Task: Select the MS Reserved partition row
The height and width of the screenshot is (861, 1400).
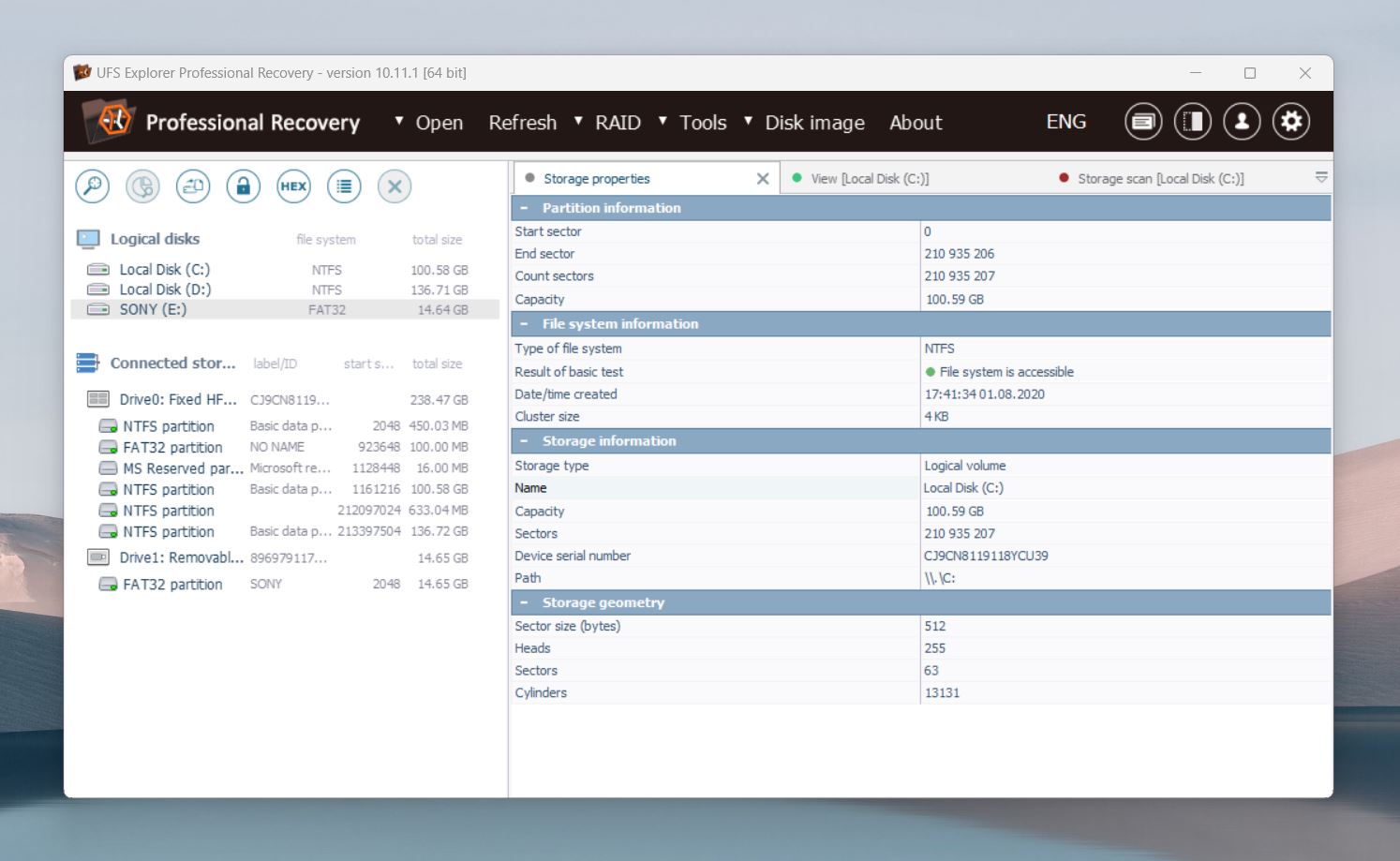Action: [x=285, y=468]
